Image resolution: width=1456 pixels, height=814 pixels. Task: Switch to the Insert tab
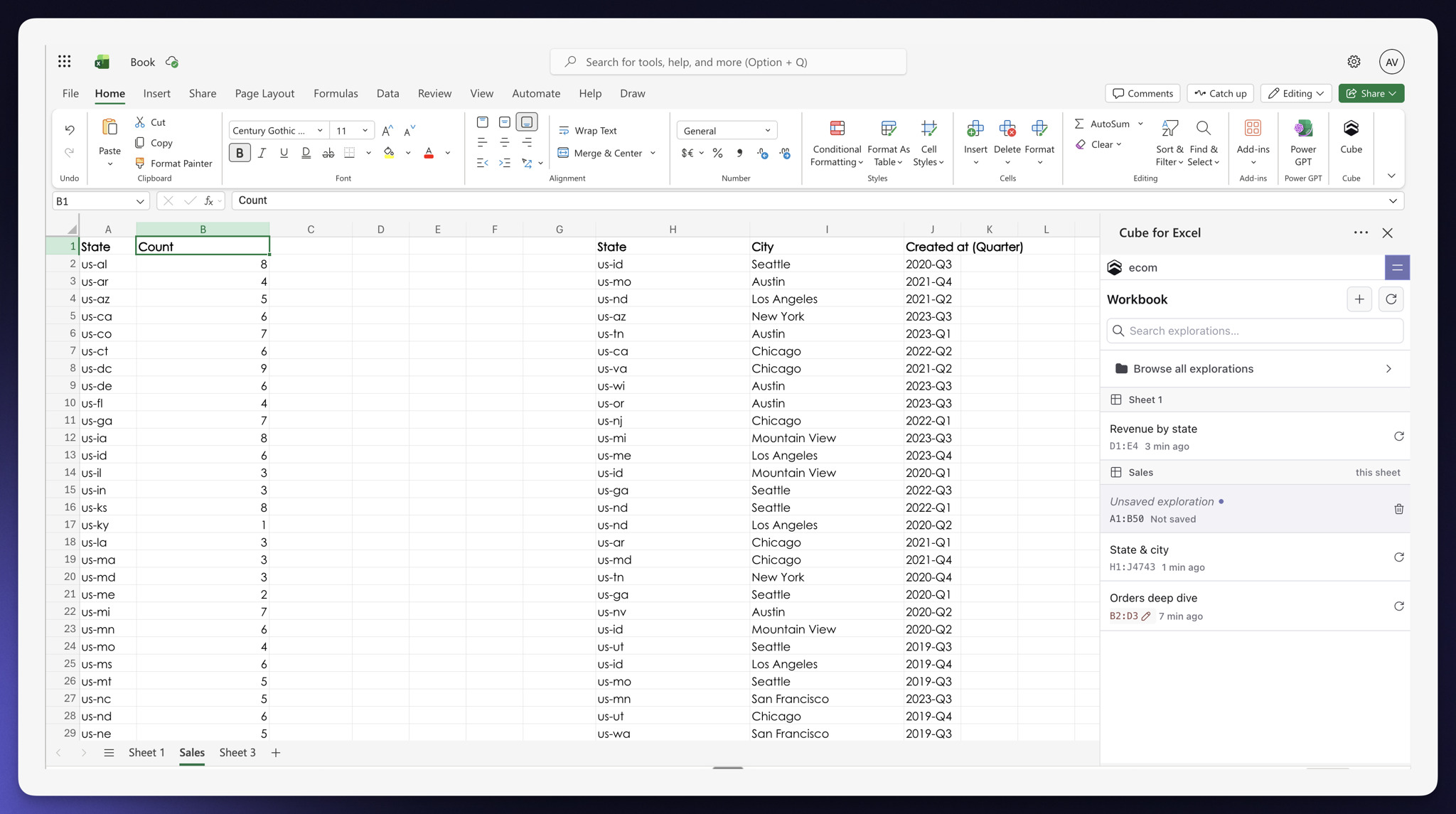(x=156, y=93)
